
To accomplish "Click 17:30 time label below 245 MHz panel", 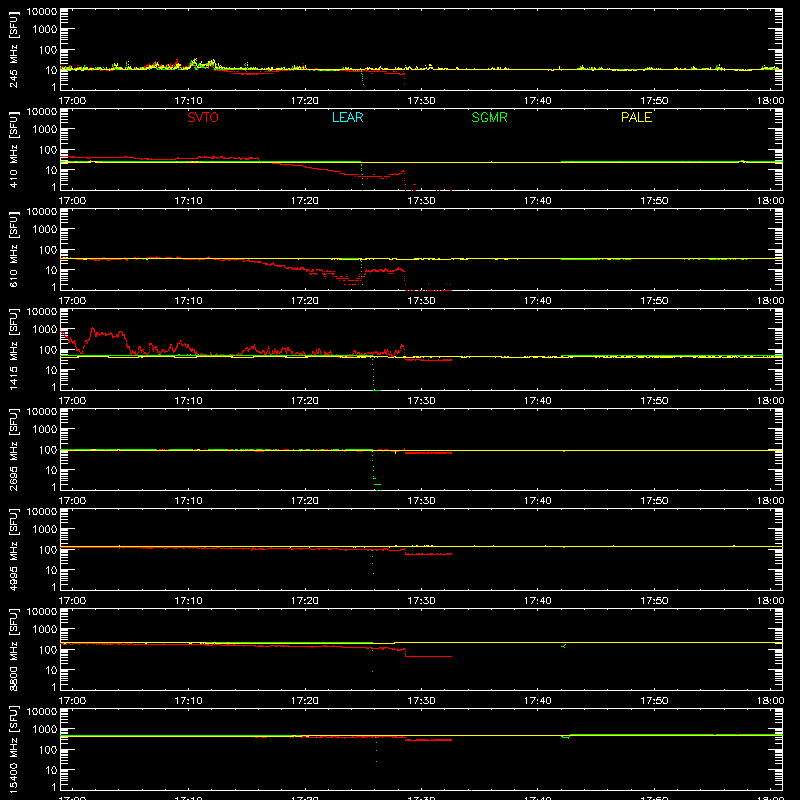I will point(421,101).
